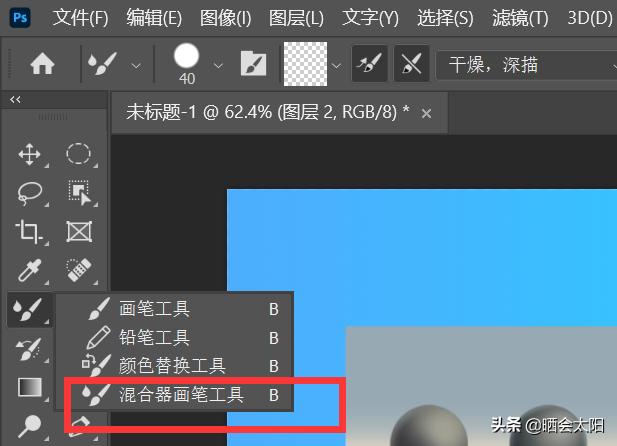
Task: Toggle the brush settings panel button
Action: 252,65
